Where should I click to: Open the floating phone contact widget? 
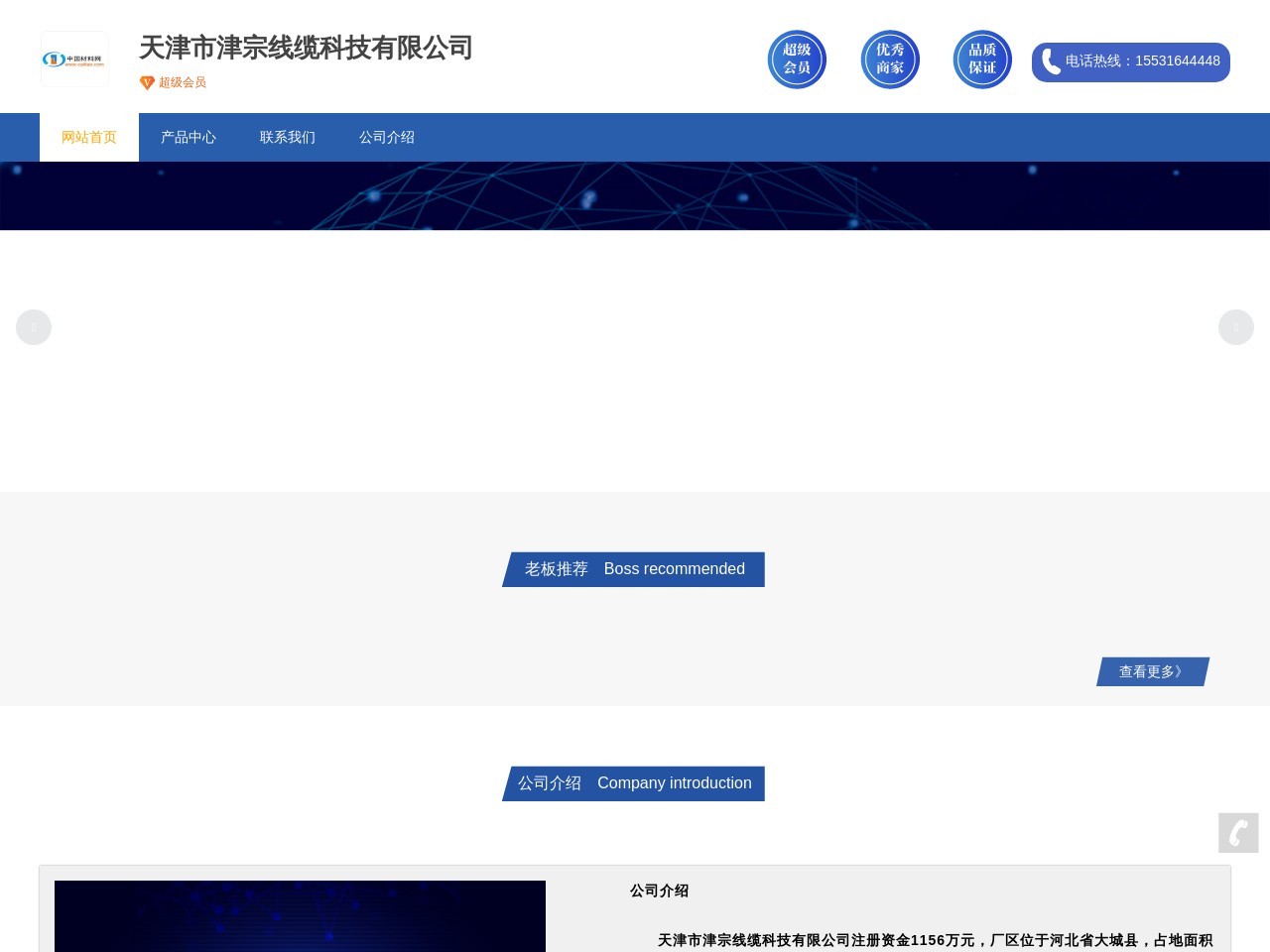click(x=1238, y=833)
